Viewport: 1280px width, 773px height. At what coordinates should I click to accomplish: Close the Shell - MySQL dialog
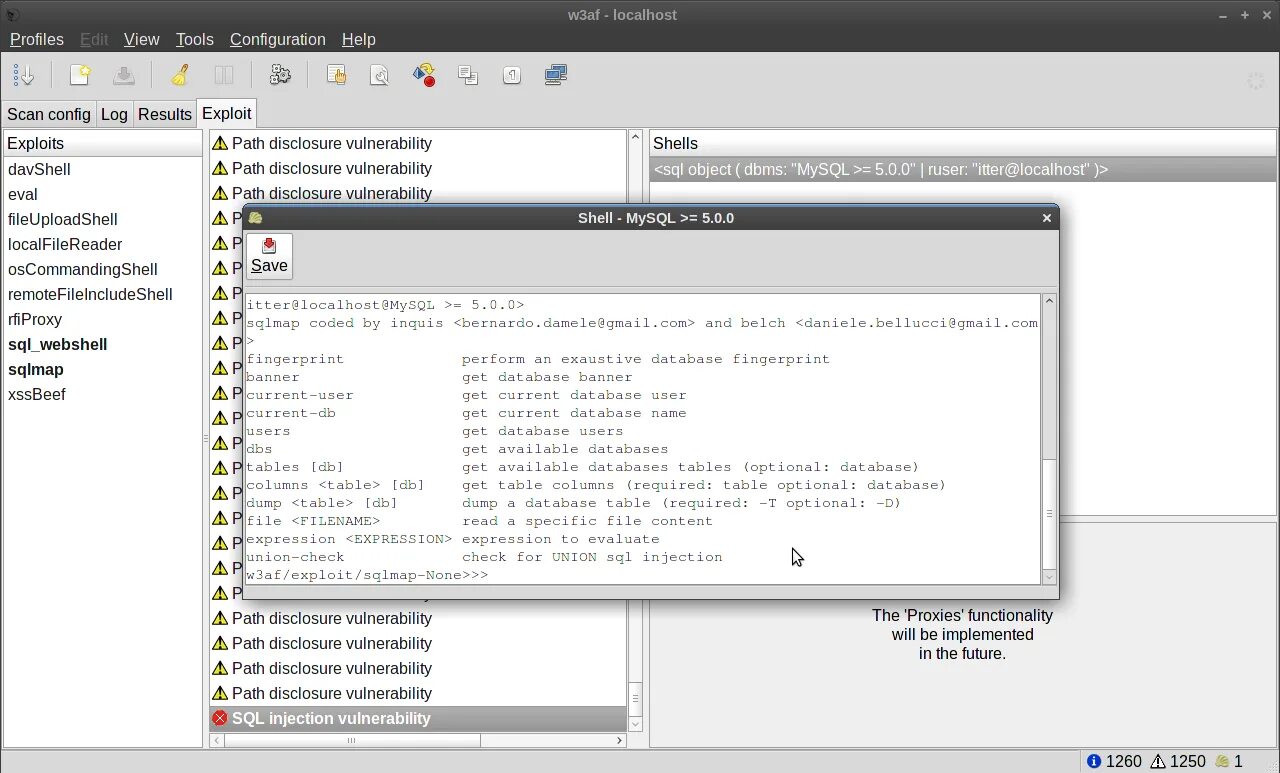[1047, 218]
